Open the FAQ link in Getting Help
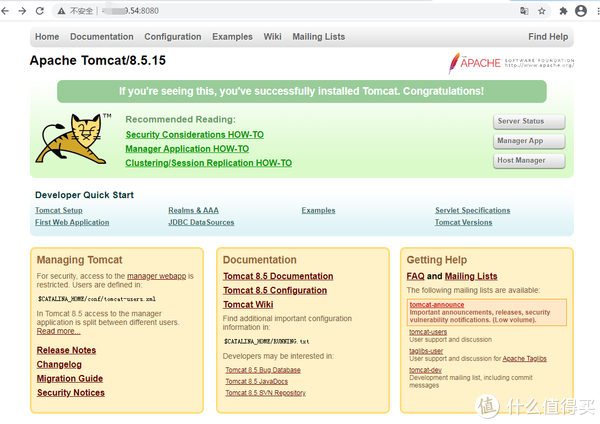 [x=416, y=276]
